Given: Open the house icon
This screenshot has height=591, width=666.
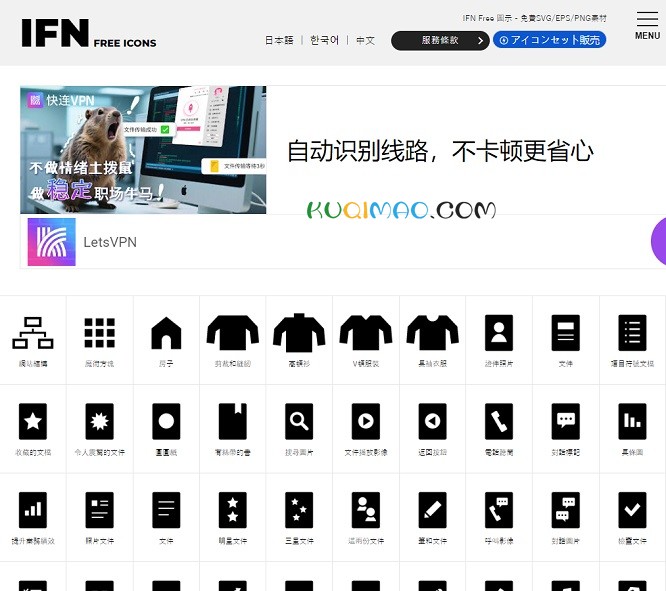Looking at the screenshot, I should (x=166, y=333).
